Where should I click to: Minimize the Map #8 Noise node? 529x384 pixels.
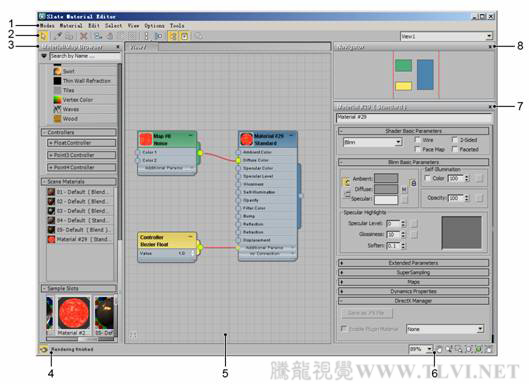click(191, 135)
